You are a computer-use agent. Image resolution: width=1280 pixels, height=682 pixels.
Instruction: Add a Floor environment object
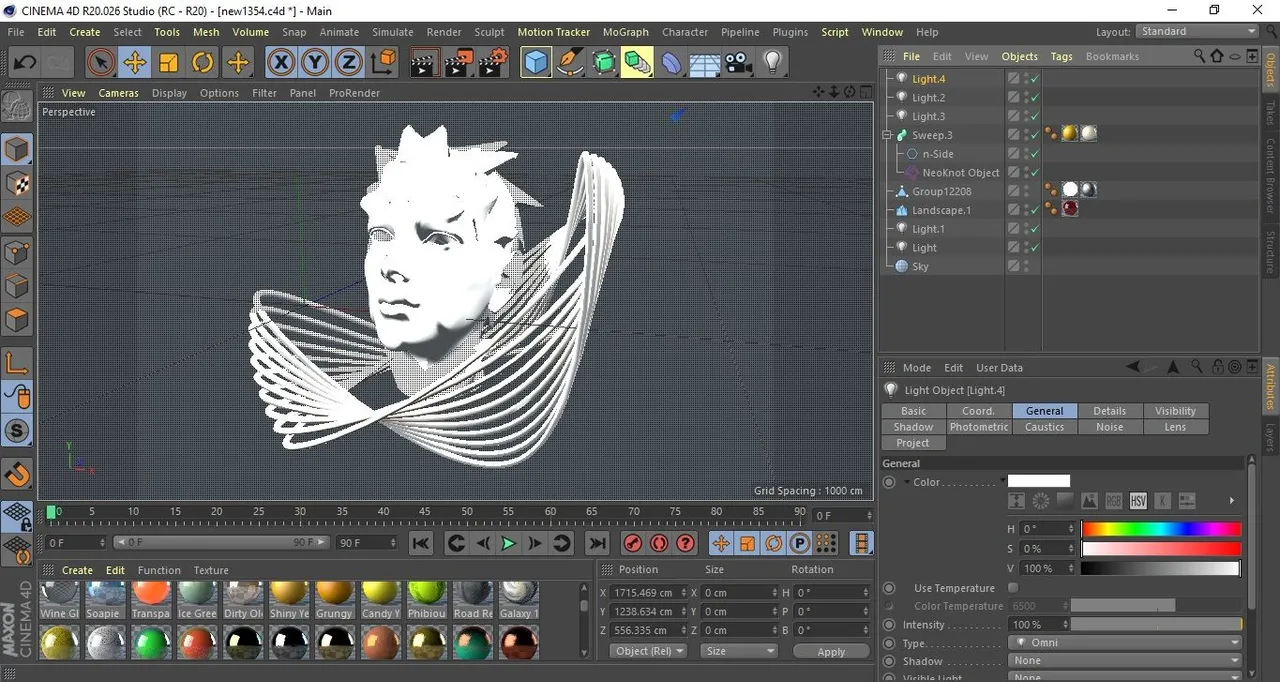705,63
